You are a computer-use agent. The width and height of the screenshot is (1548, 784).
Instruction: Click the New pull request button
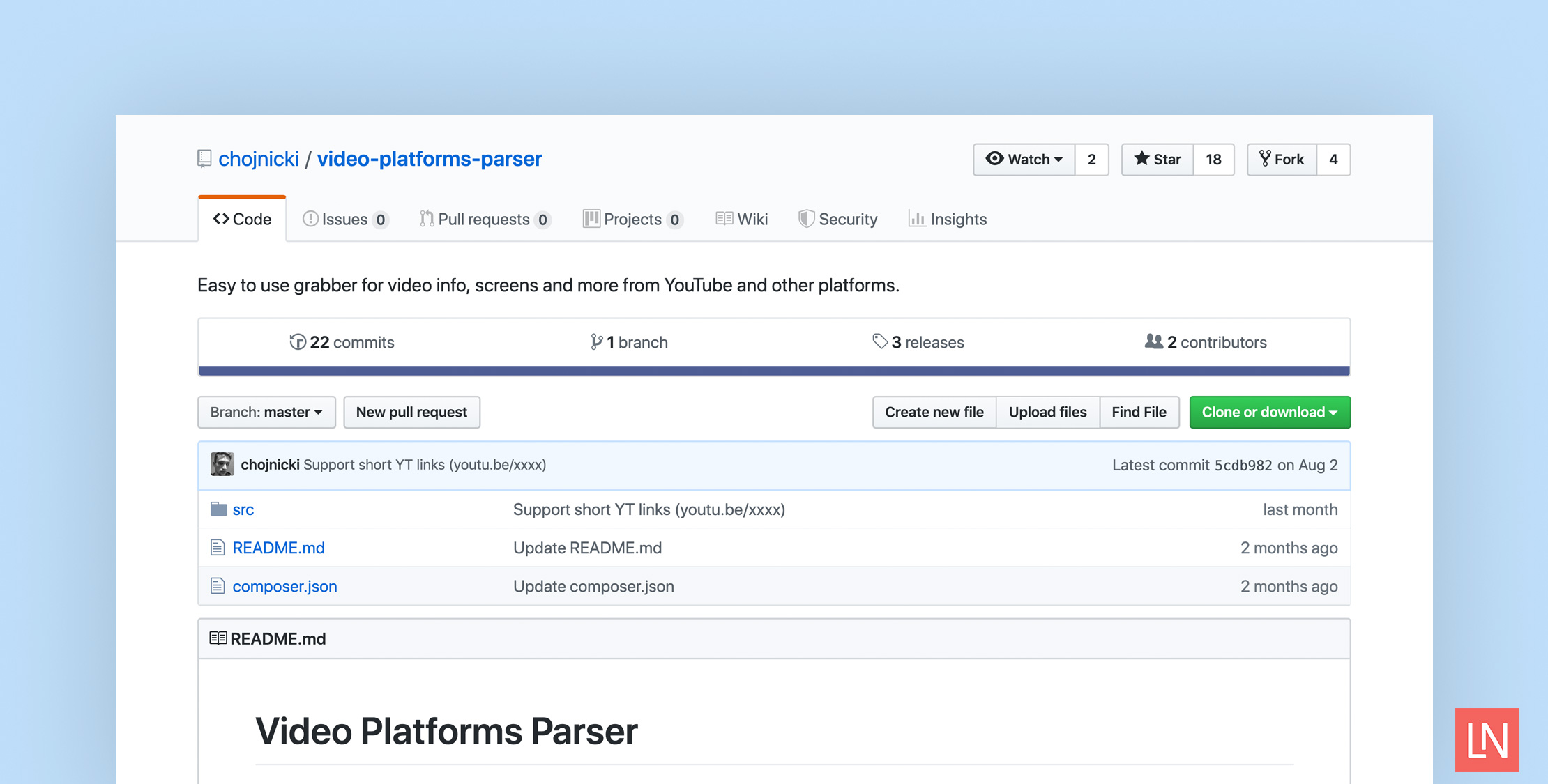[x=411, y=412]
